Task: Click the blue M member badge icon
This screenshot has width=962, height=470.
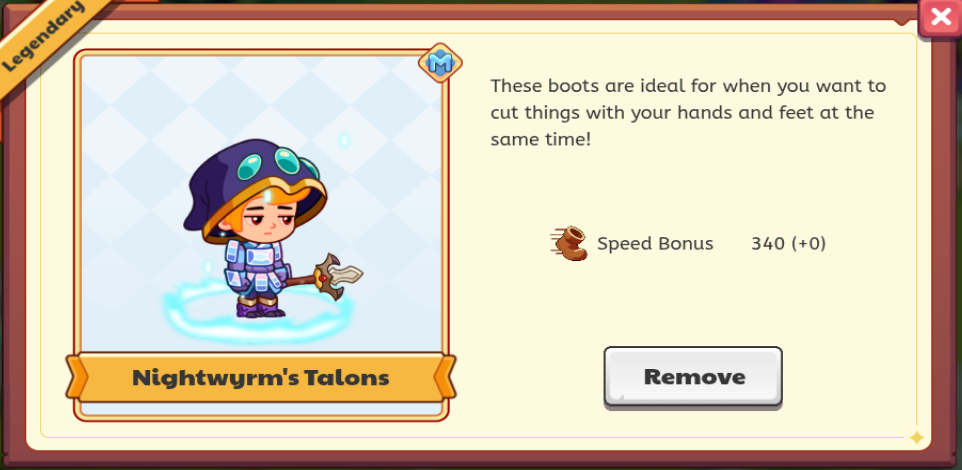Action: 440,63
